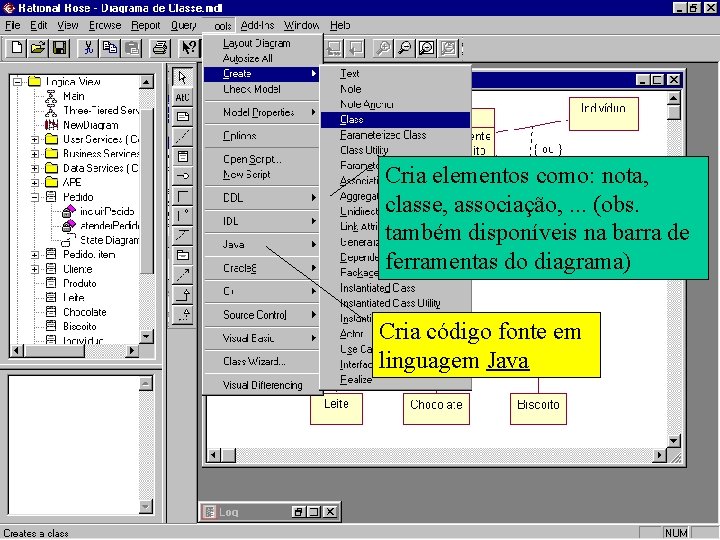Select the Note tool in toolbox
The width and height of the screenshot is (720, 540).
click(183, 117)
